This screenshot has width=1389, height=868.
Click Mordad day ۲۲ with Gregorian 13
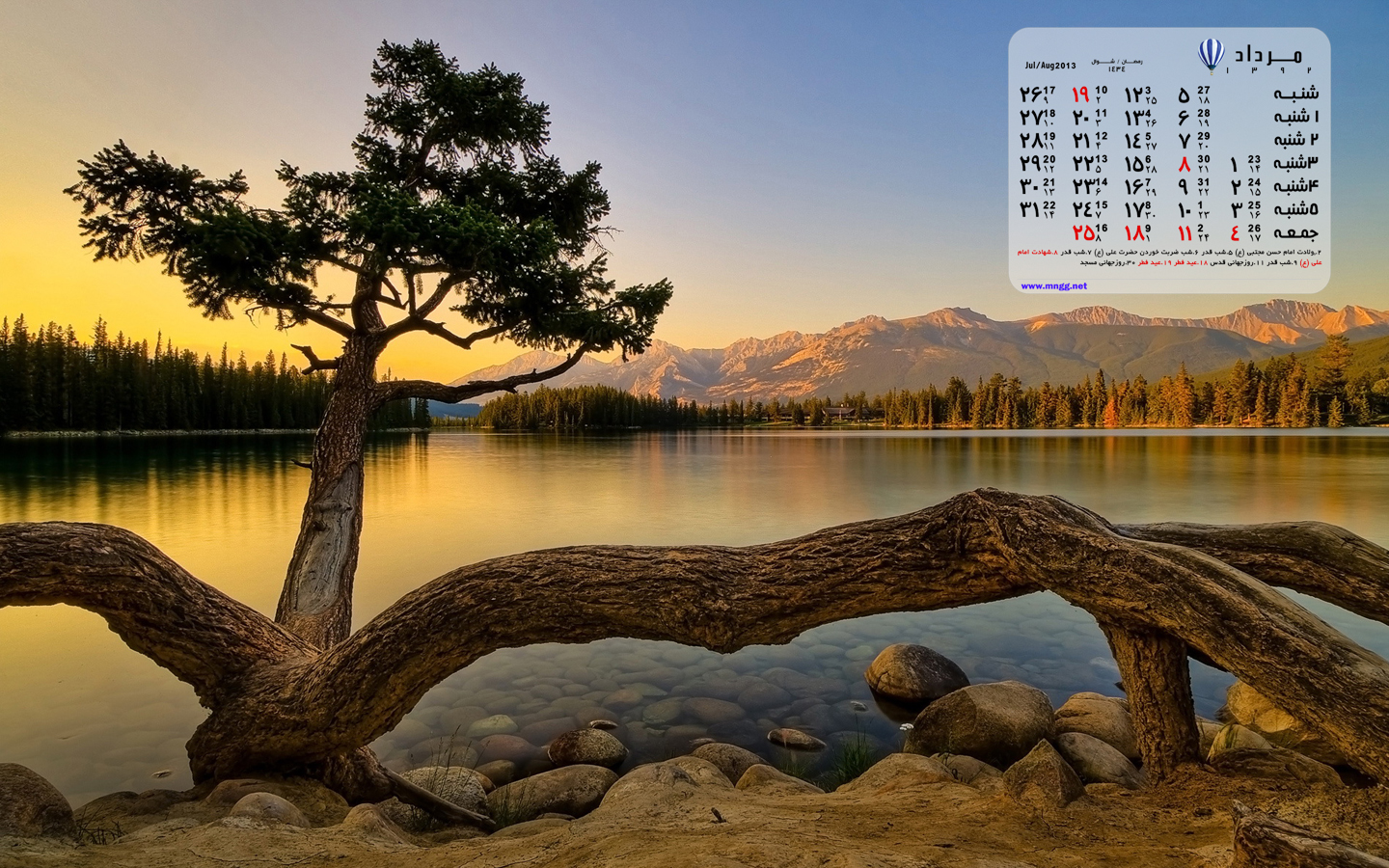click(x=1089, y=164)
